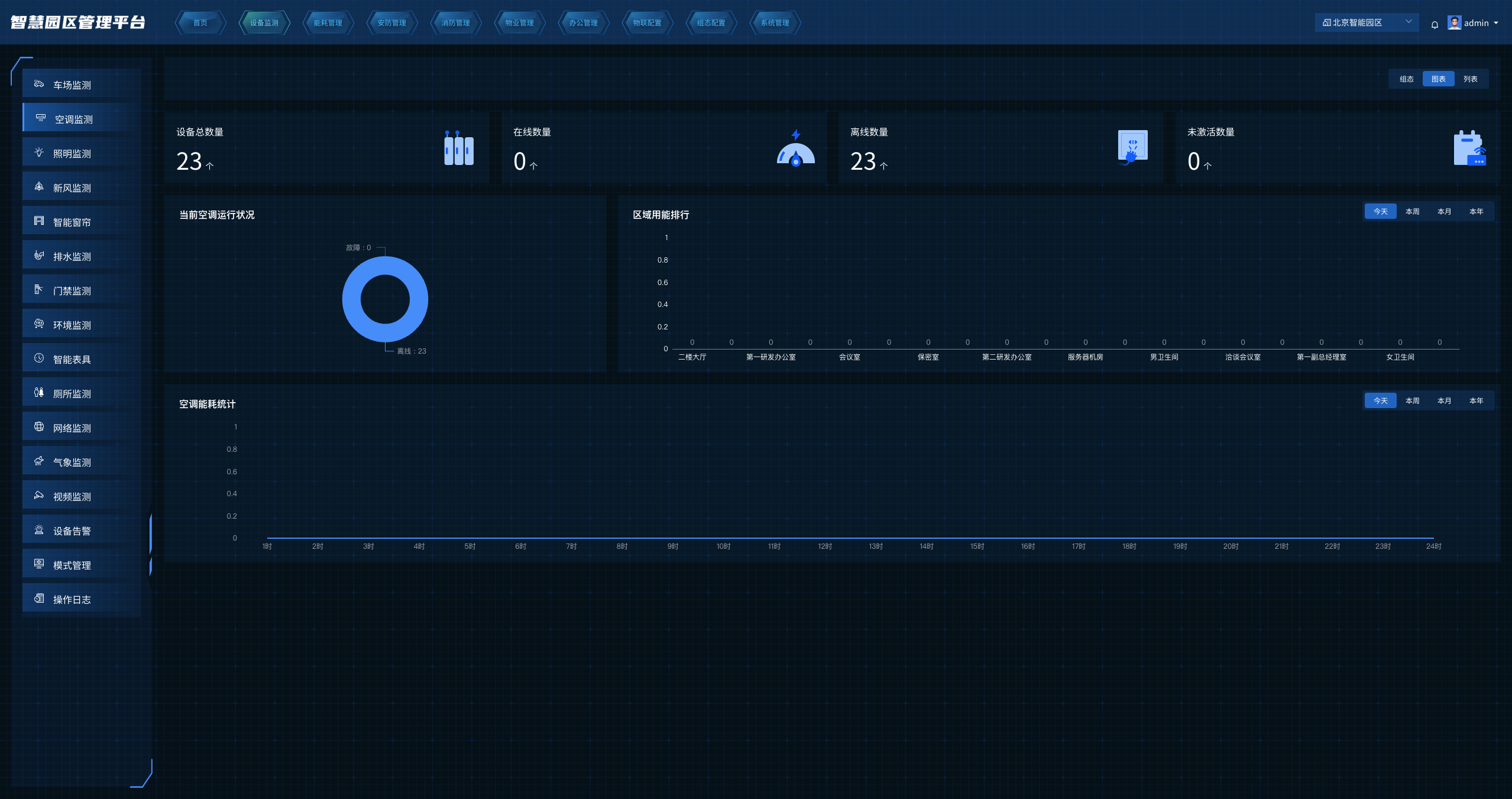The width and height of the screenshot is (1512, 799).
Task: Switch view to 组态 mode
Action: point(1406,79)
